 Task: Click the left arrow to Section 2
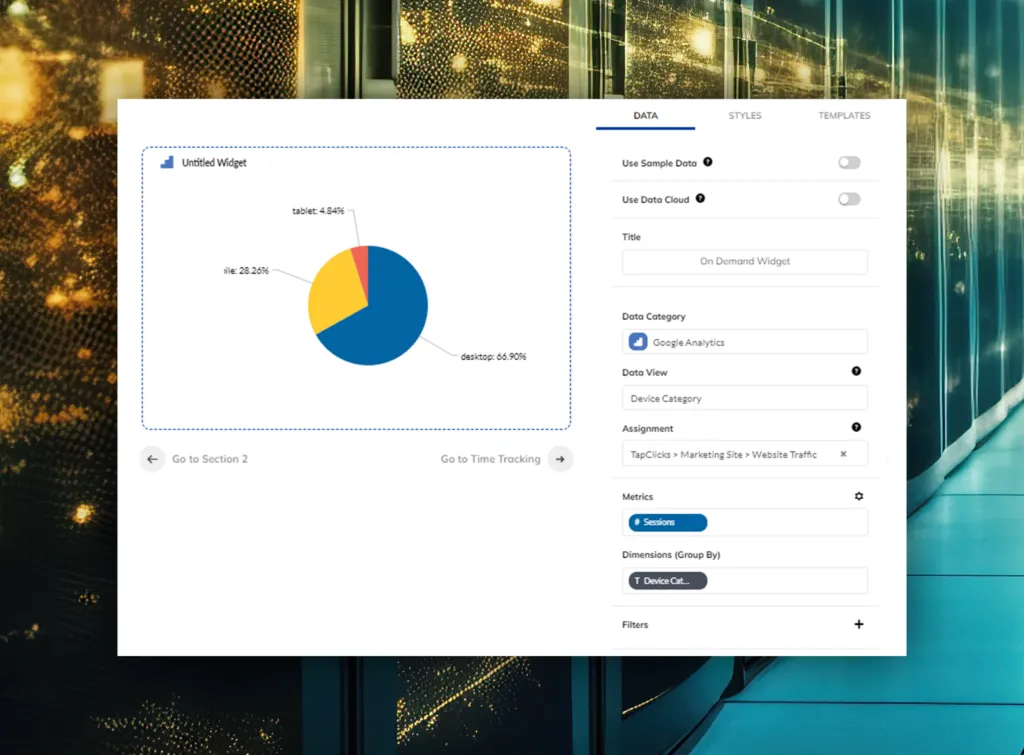tap(152, 459)
